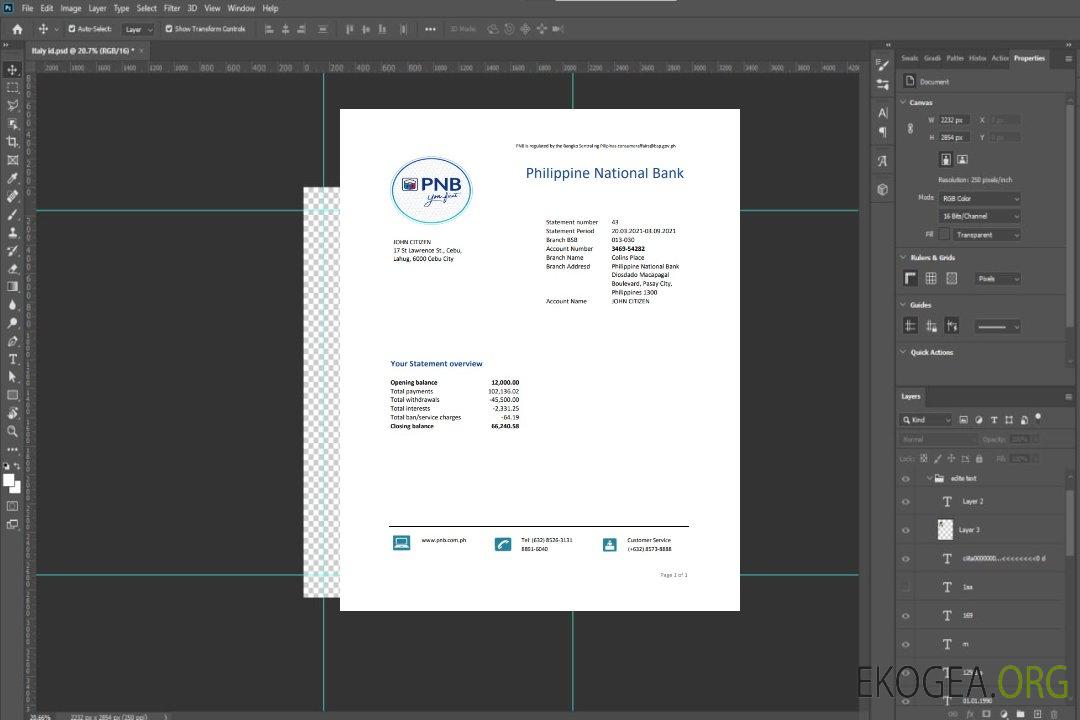
Task: Select the Hand tool
Action: (x=12, y=413)
